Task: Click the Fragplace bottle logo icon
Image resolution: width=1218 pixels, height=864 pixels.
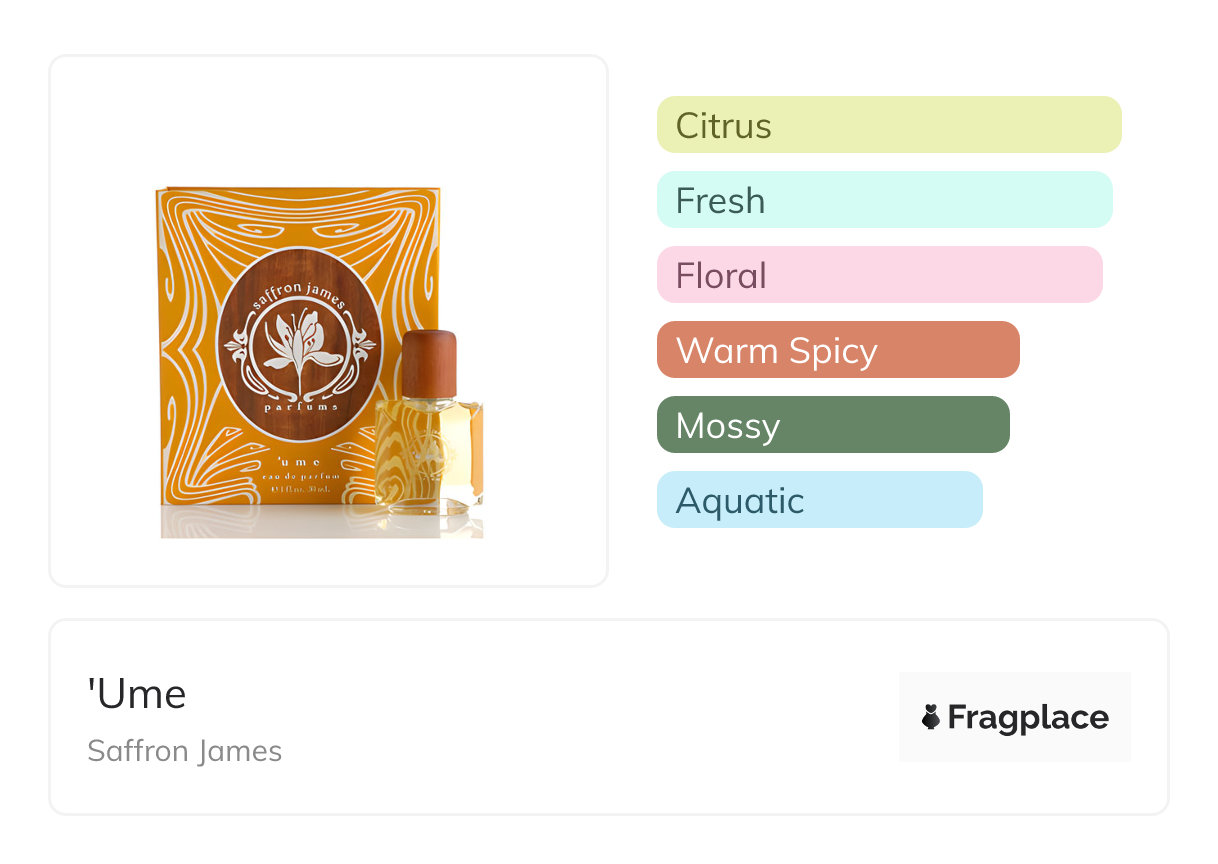Action: [x=931, y=717]
